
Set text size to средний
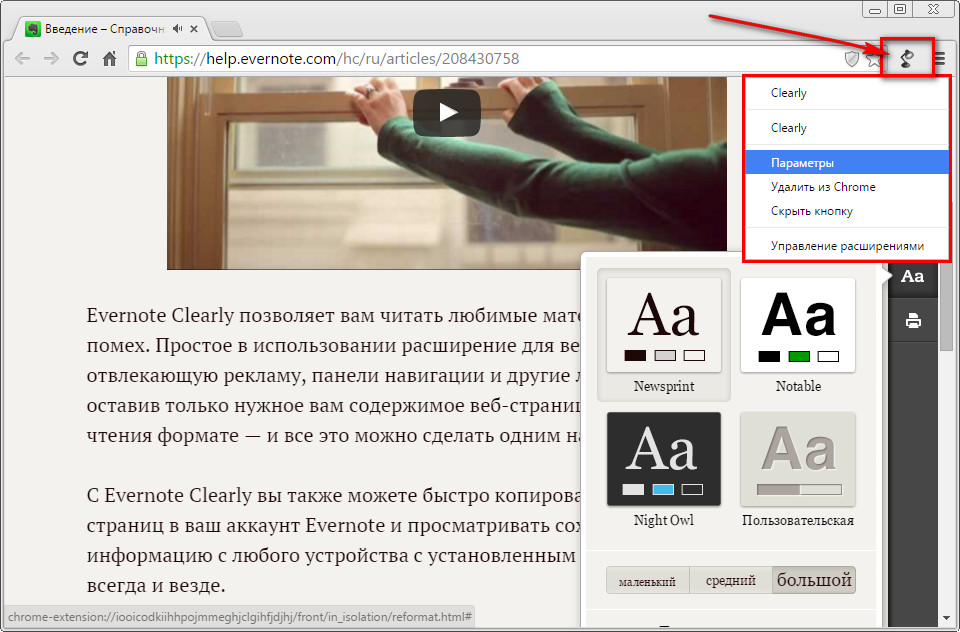[730, 581]
